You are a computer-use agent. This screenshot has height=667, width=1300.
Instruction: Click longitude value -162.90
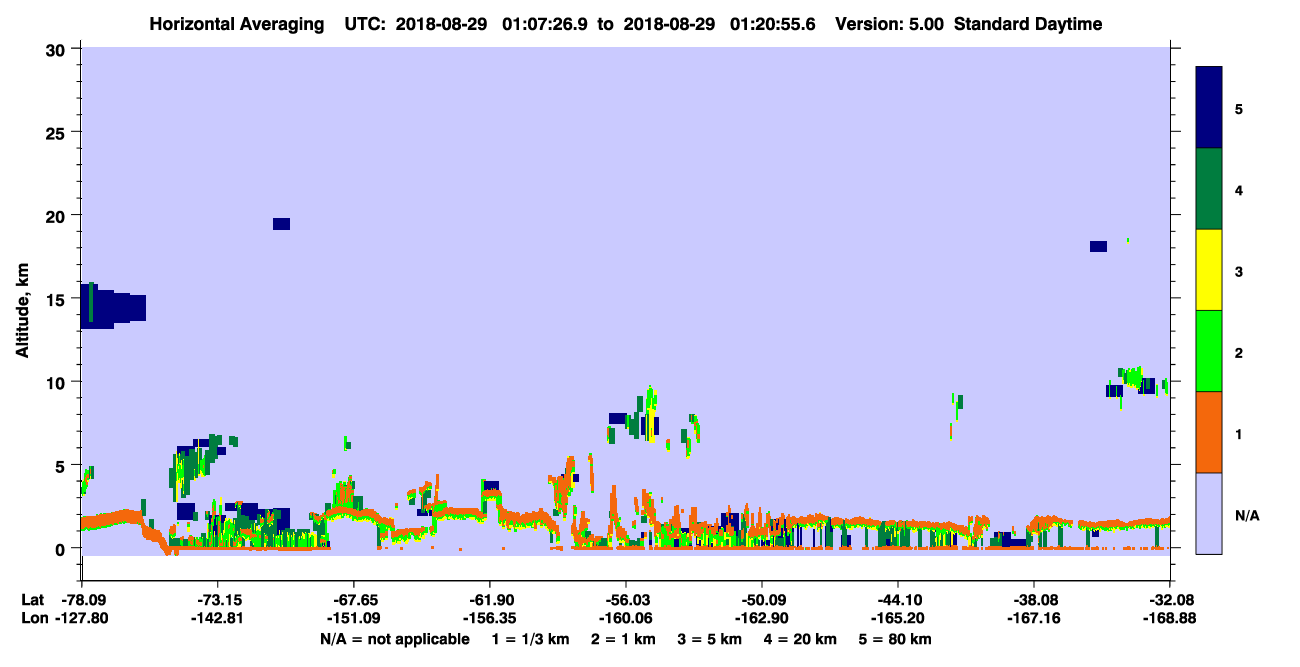[761, 619]
